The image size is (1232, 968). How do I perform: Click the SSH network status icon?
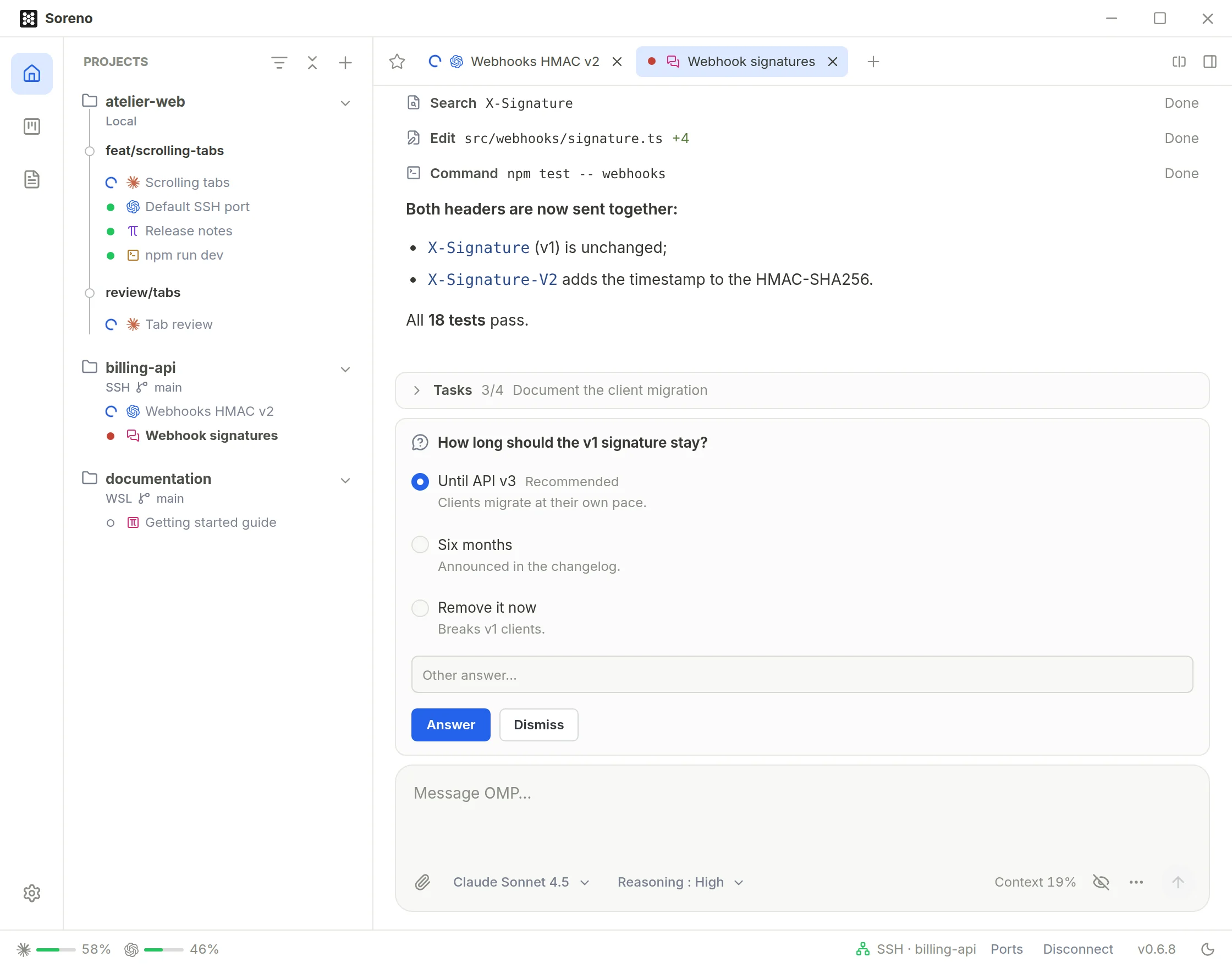pos(862,949)
